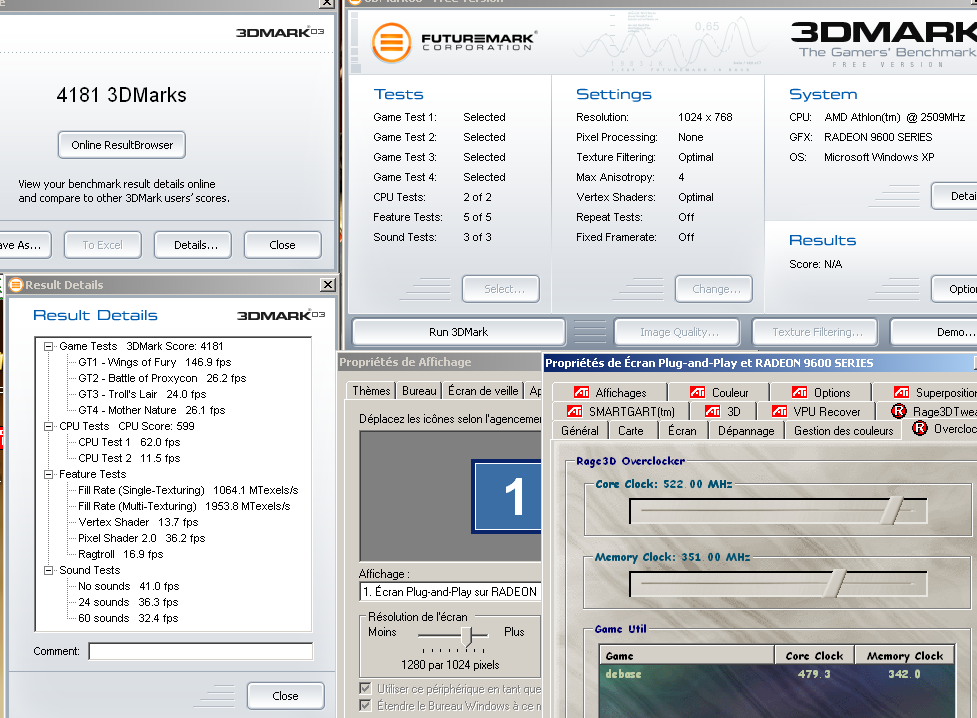Screen dimensions: 977x718
Task: Switch to the Carte tab
Action: coord(631,431)
